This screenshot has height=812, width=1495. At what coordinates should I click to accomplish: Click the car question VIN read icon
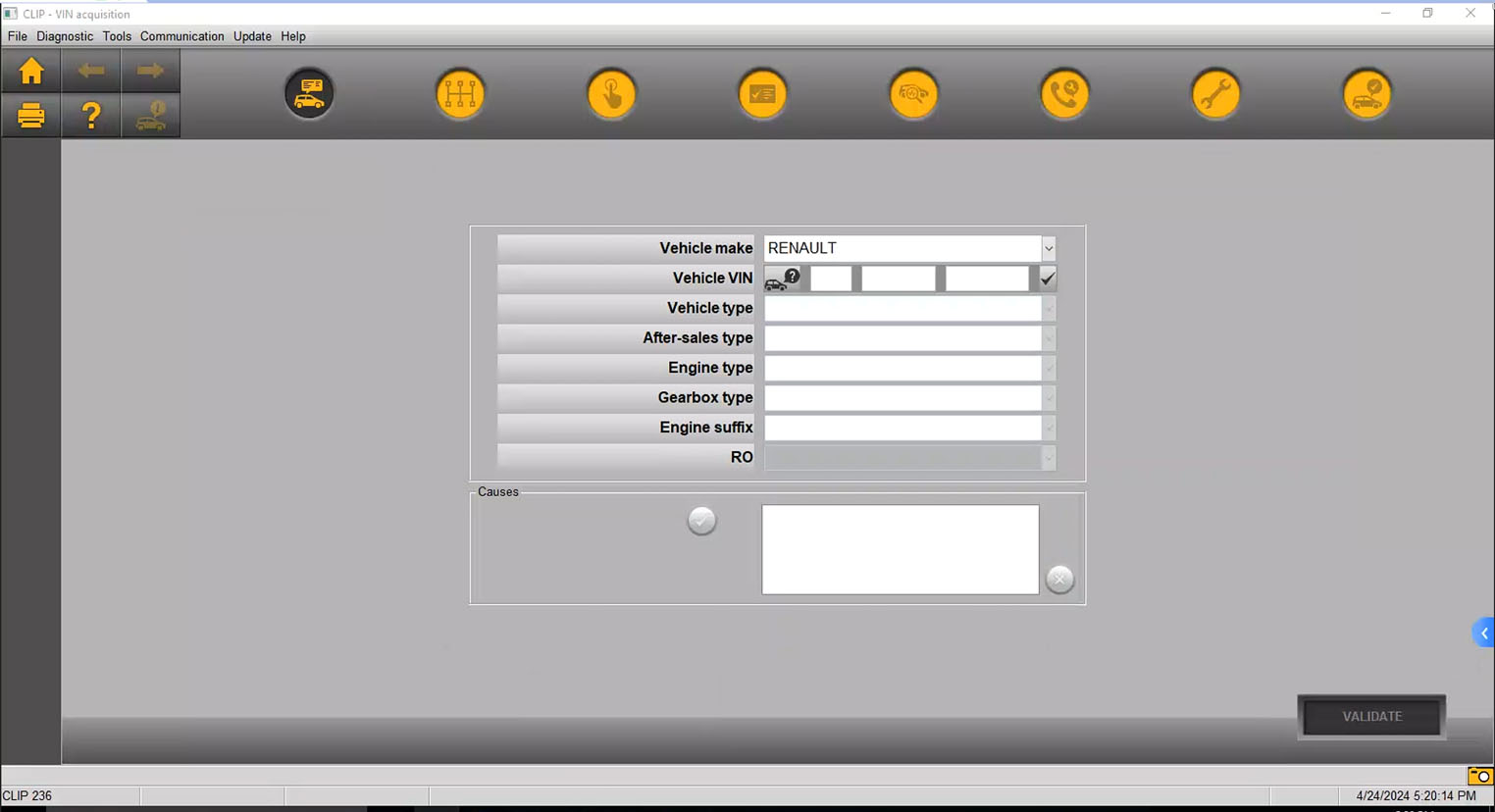[x=783, y=279]
